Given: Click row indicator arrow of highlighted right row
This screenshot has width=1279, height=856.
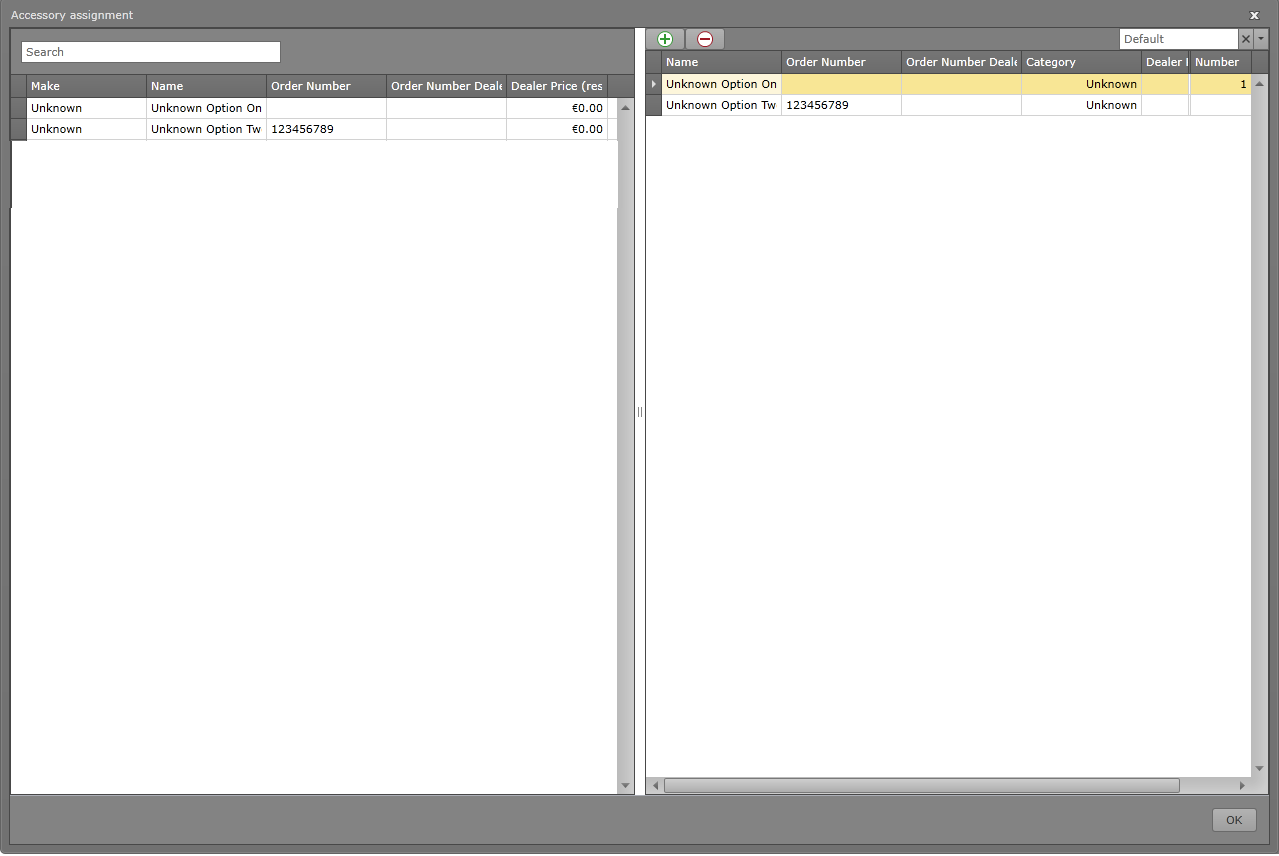Looking at the screenshot, I should pyautogui.click(x=654, y=84).
